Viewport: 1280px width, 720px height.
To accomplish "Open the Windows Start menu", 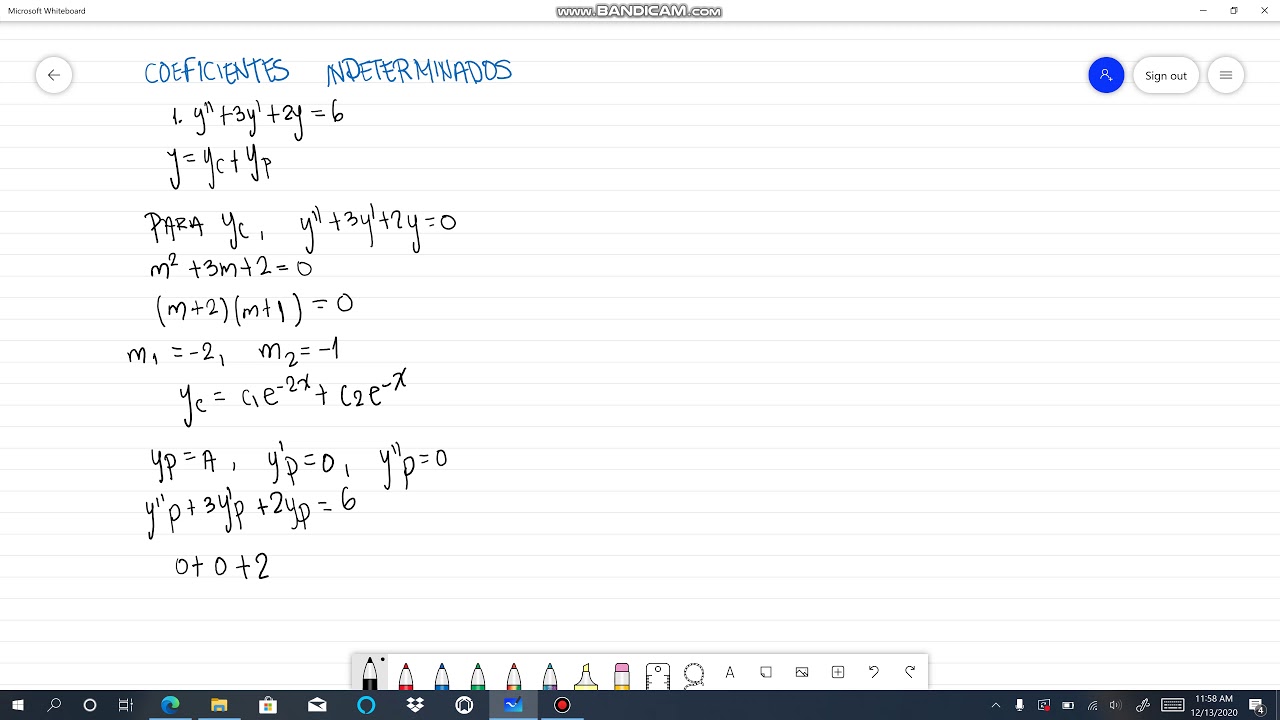I will (18, 705).
